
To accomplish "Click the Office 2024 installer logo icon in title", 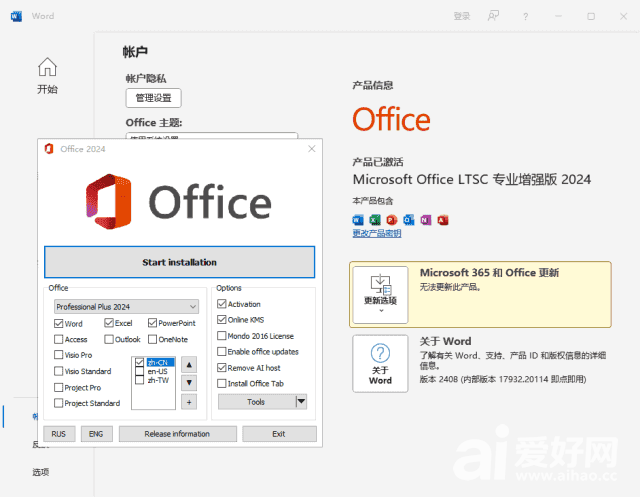I will [49, 149].
